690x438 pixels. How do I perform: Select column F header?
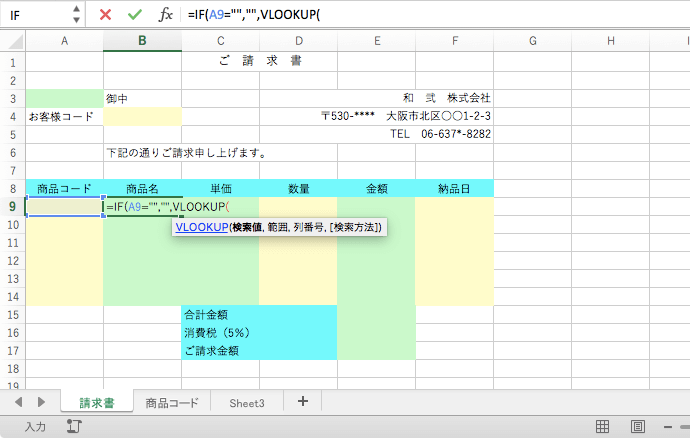point(455,41)
